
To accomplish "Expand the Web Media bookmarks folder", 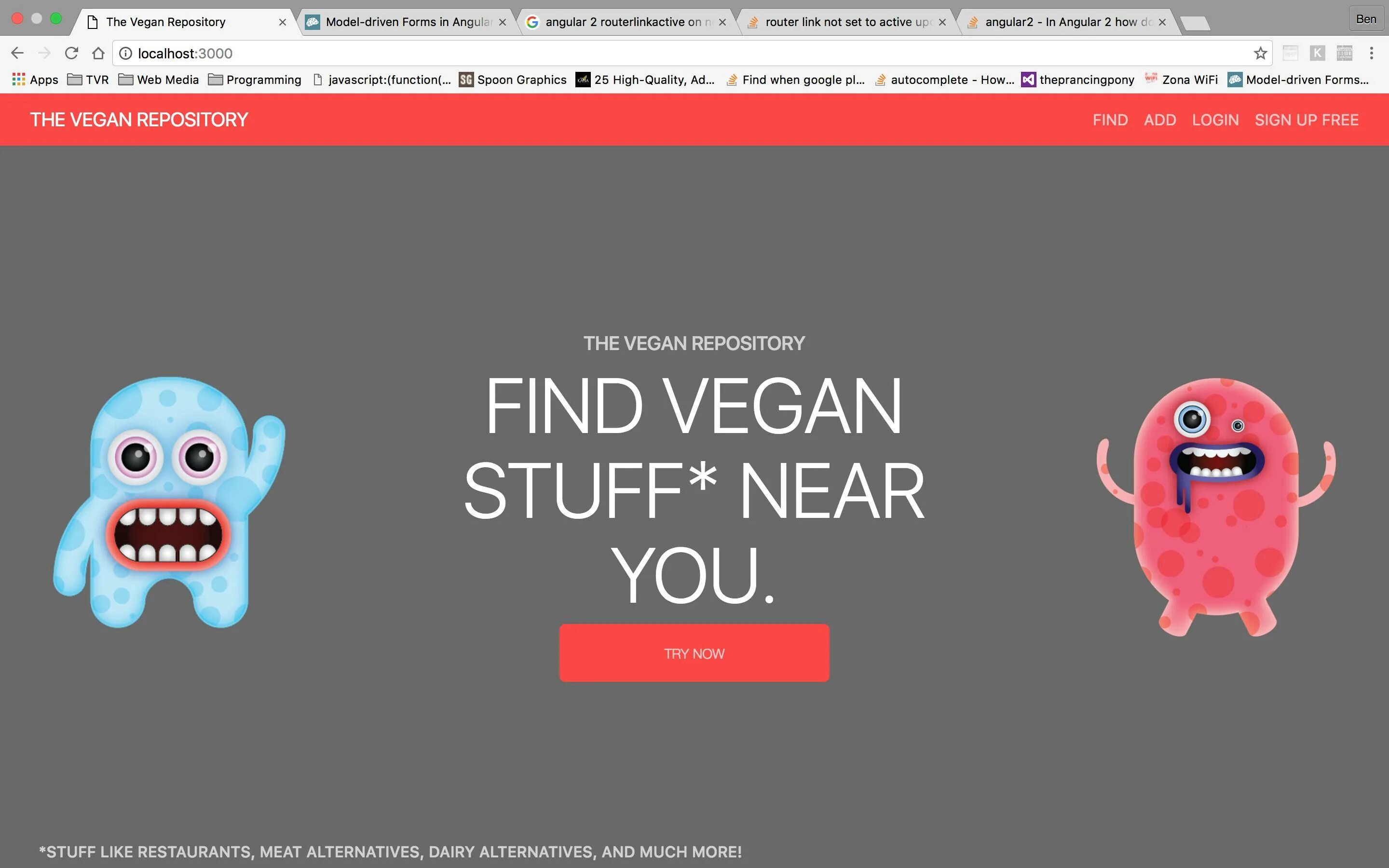I will (158, 80).
